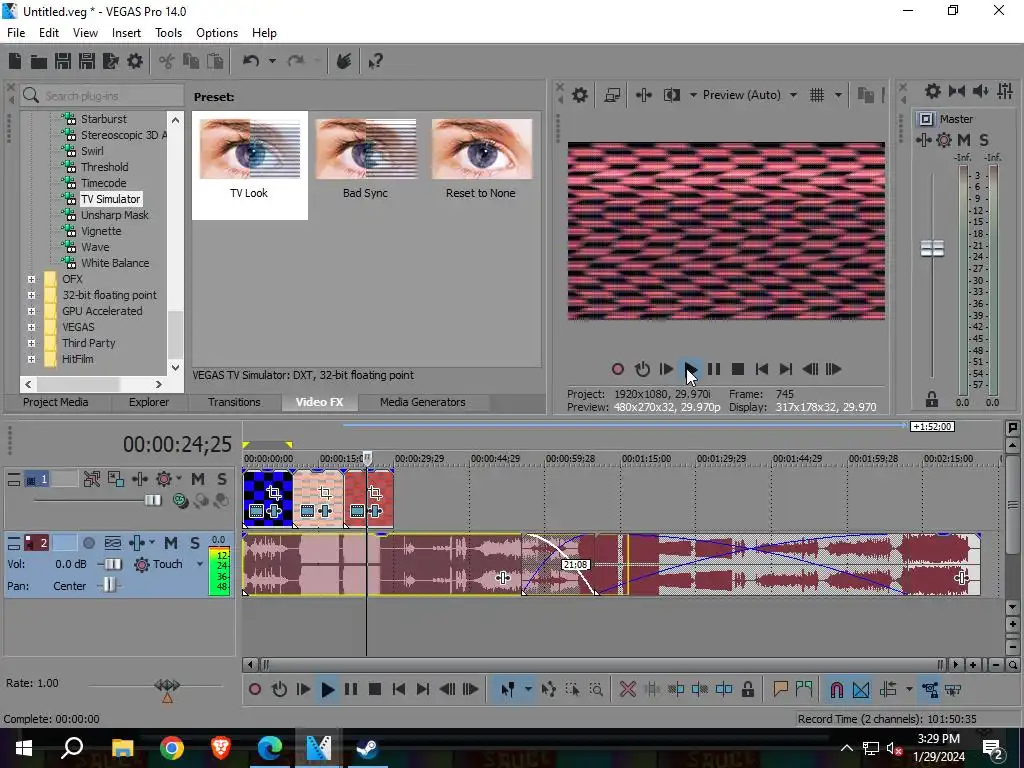This screenshot has height=768, width=1024.
Task: Mute audio track 2 with M button
Action: [x=171, y=543]
